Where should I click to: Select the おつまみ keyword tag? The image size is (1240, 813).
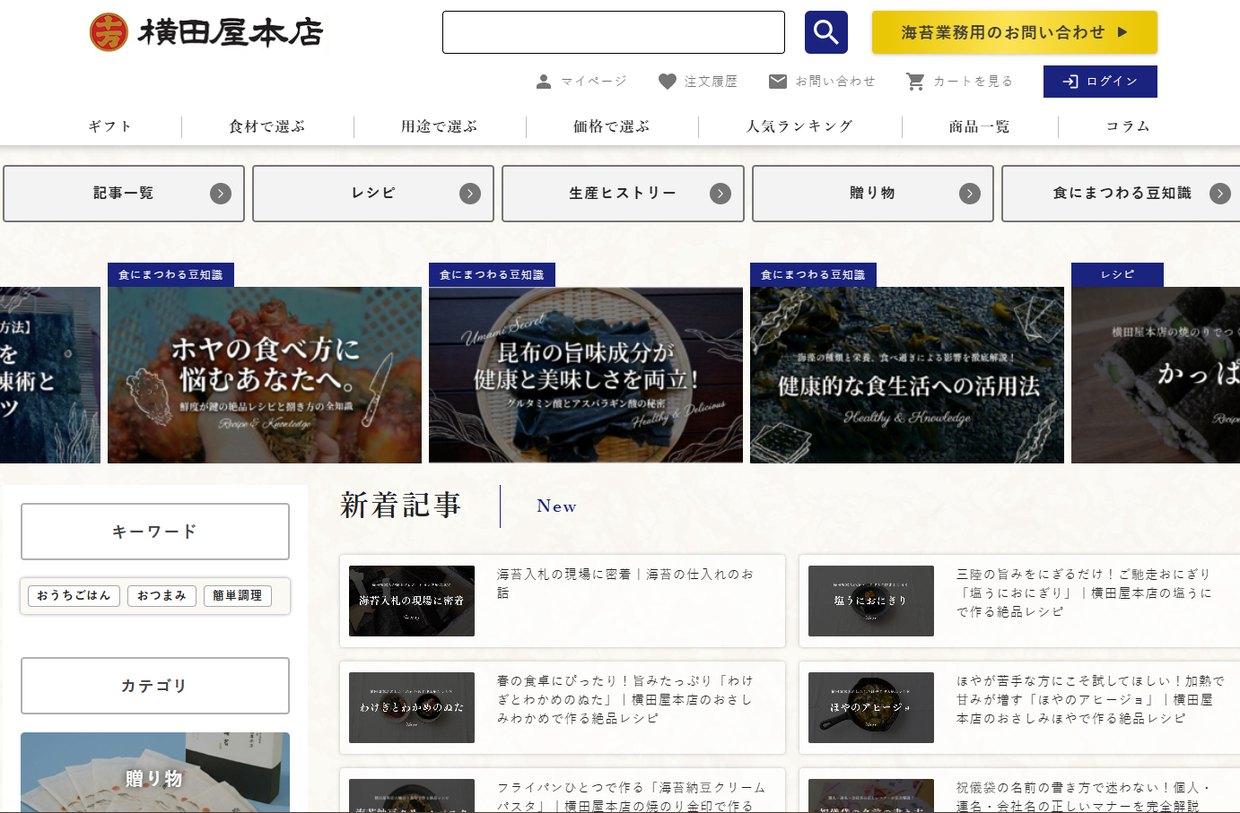tap(162, 596)
